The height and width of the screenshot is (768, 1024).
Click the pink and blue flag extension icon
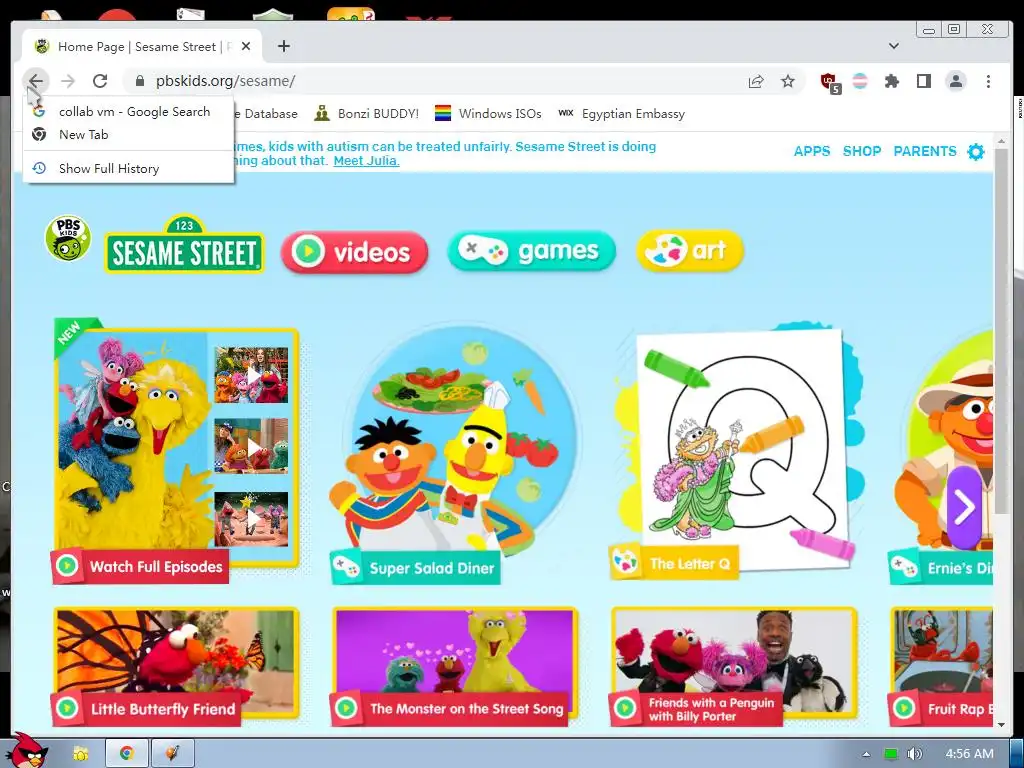point(860,81)
